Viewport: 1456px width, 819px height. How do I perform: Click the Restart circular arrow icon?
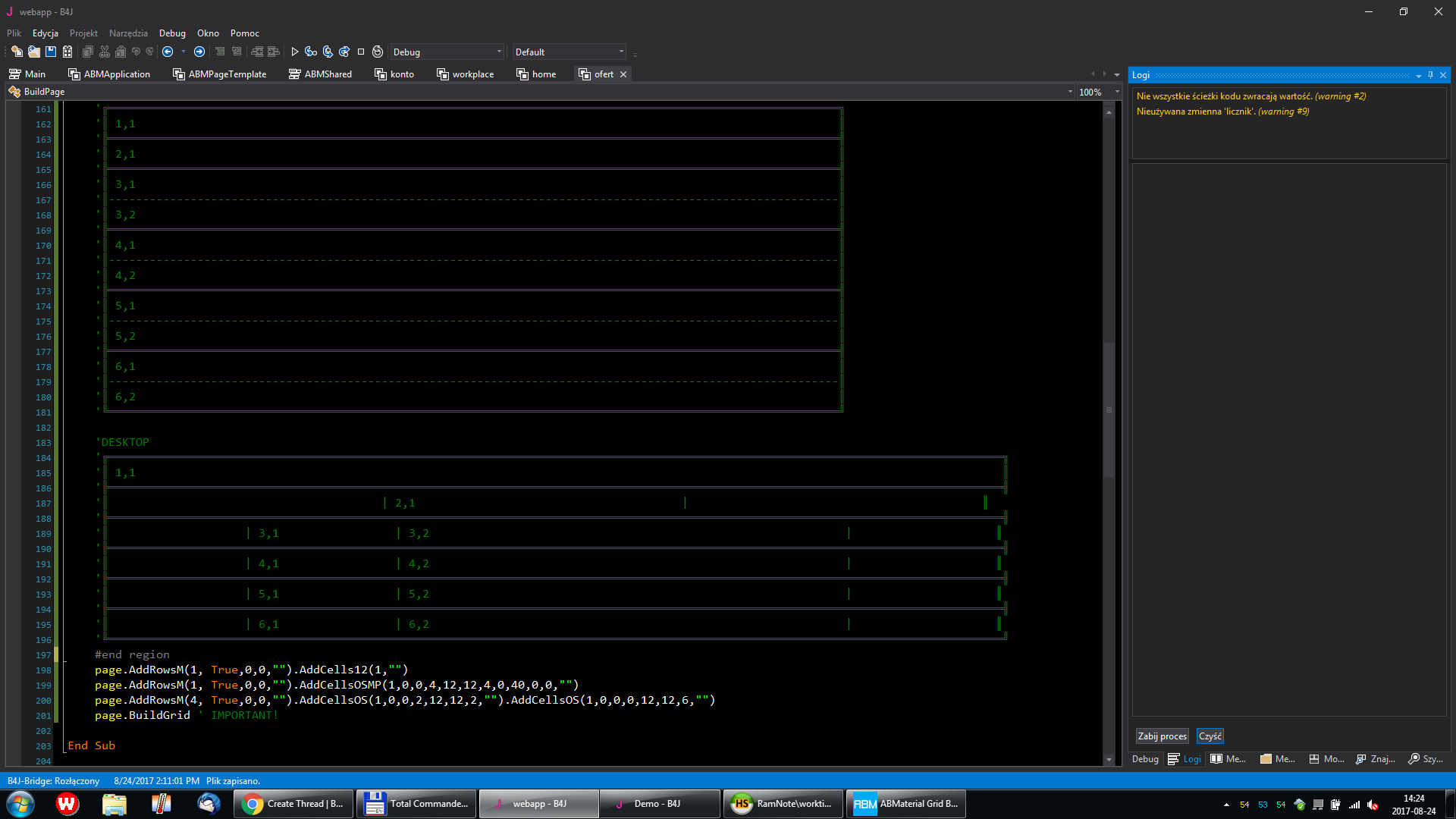pyautogui.click(x=378, y=52)
